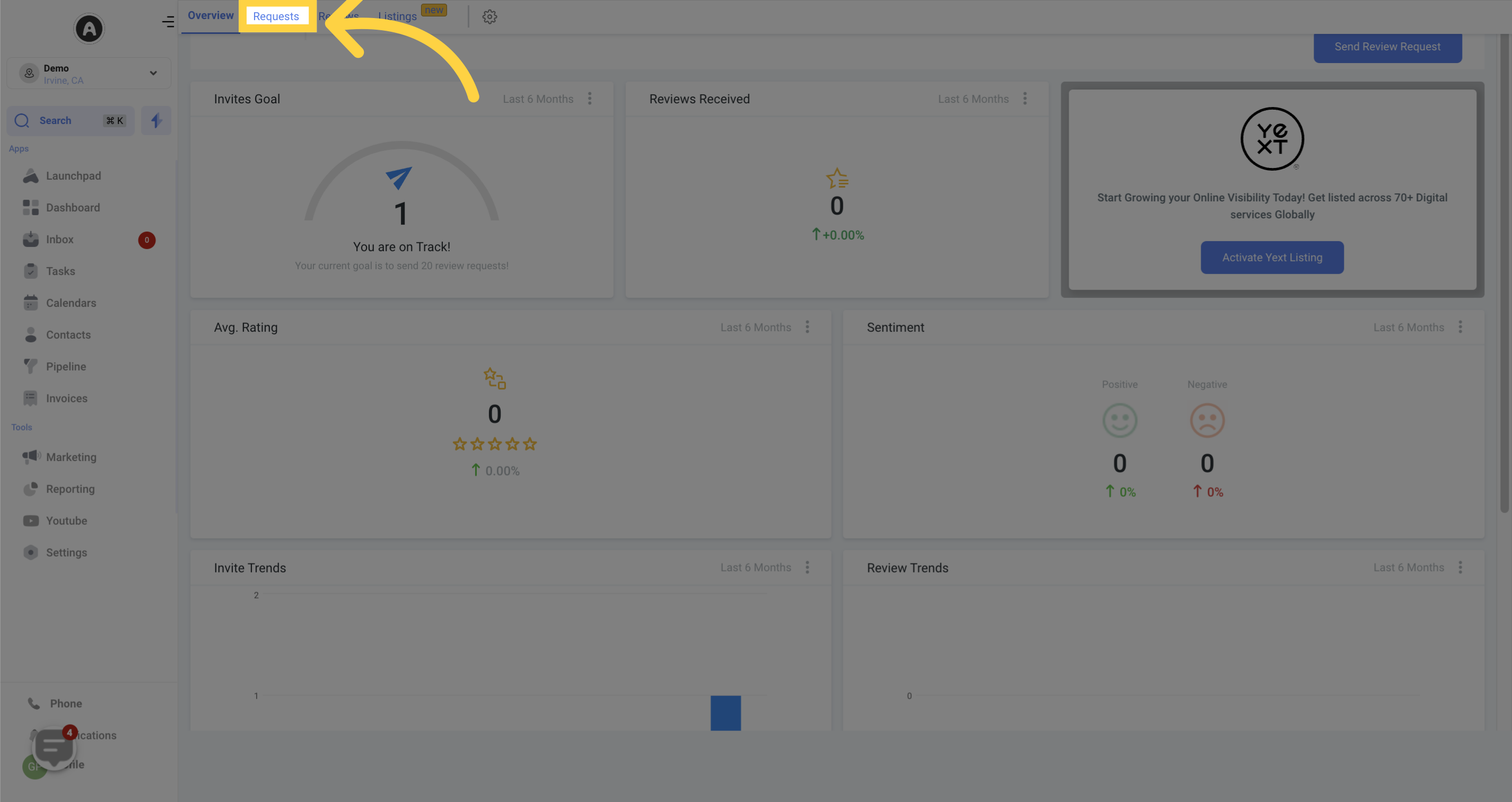Click the Inbox unread badge
This screenshot has width=1512, height=802.
coord(147,240)
